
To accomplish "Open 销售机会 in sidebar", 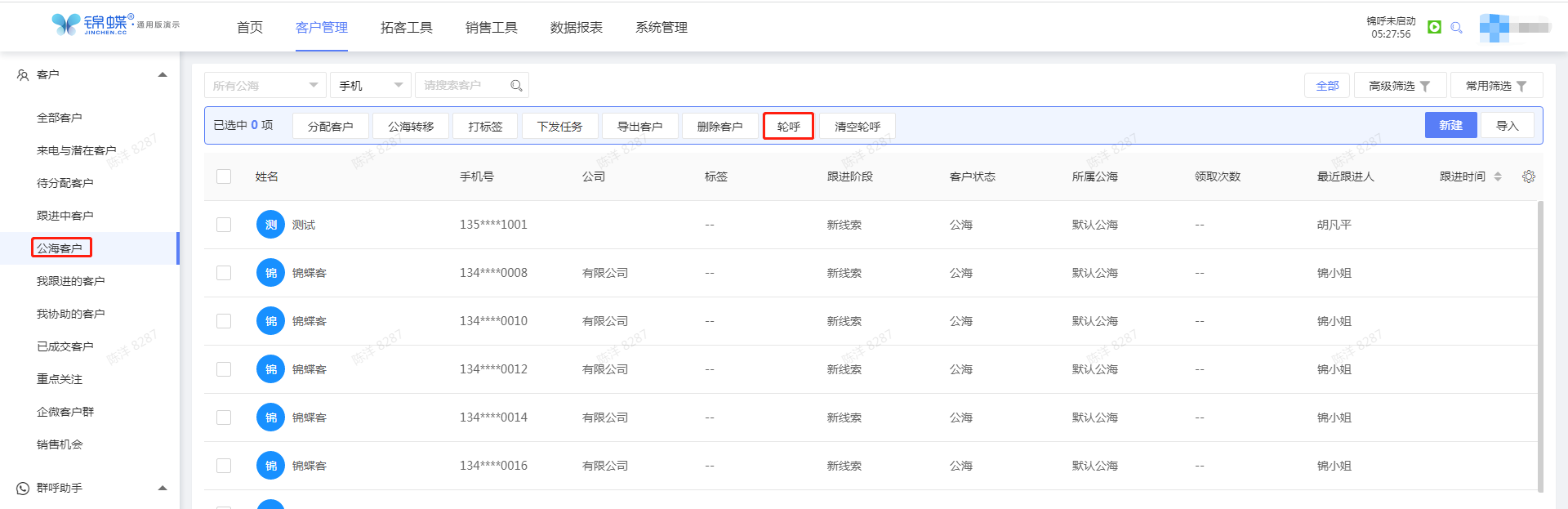I will [60, 444].
